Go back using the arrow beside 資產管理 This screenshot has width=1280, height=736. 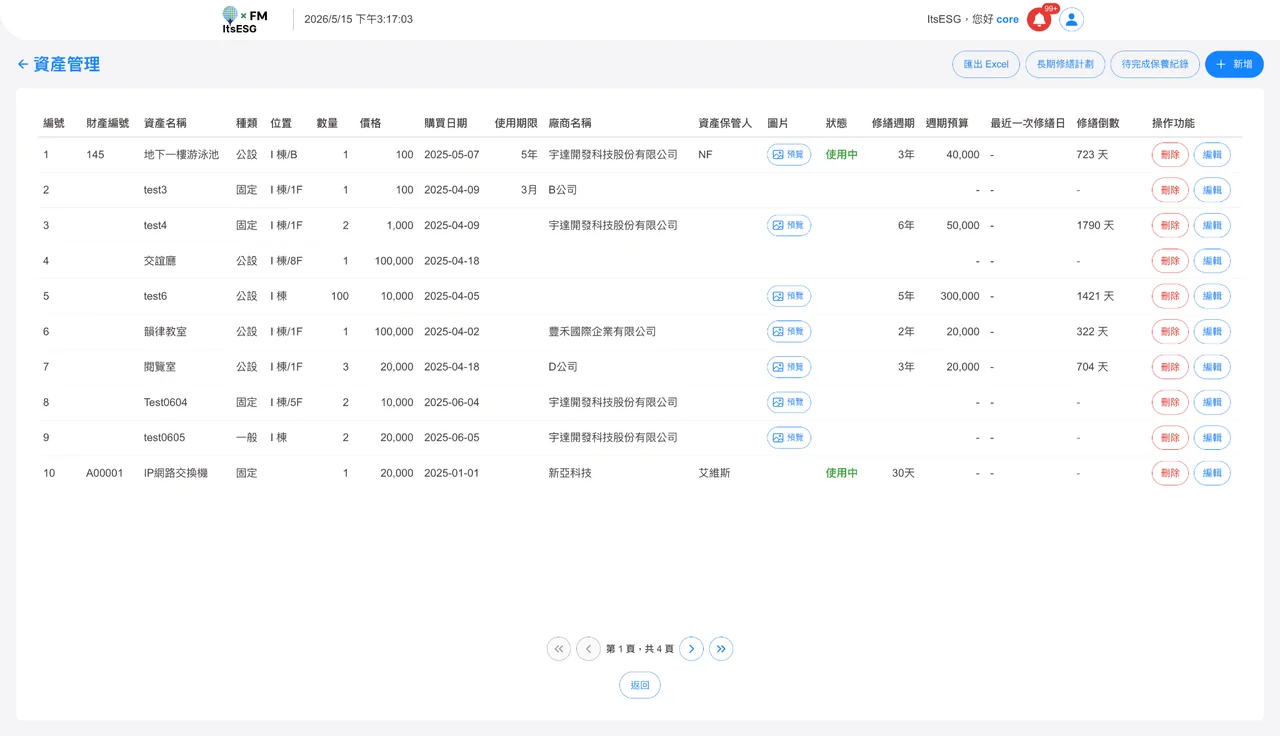(23, 64)
